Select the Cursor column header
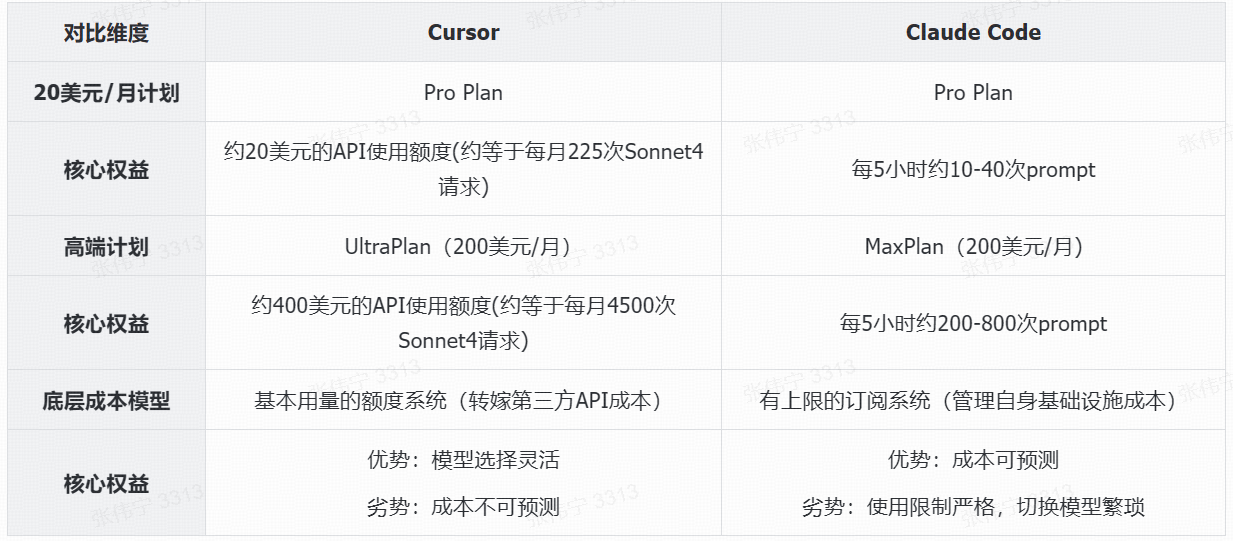1233x541 pixels. tap(463, 33)
